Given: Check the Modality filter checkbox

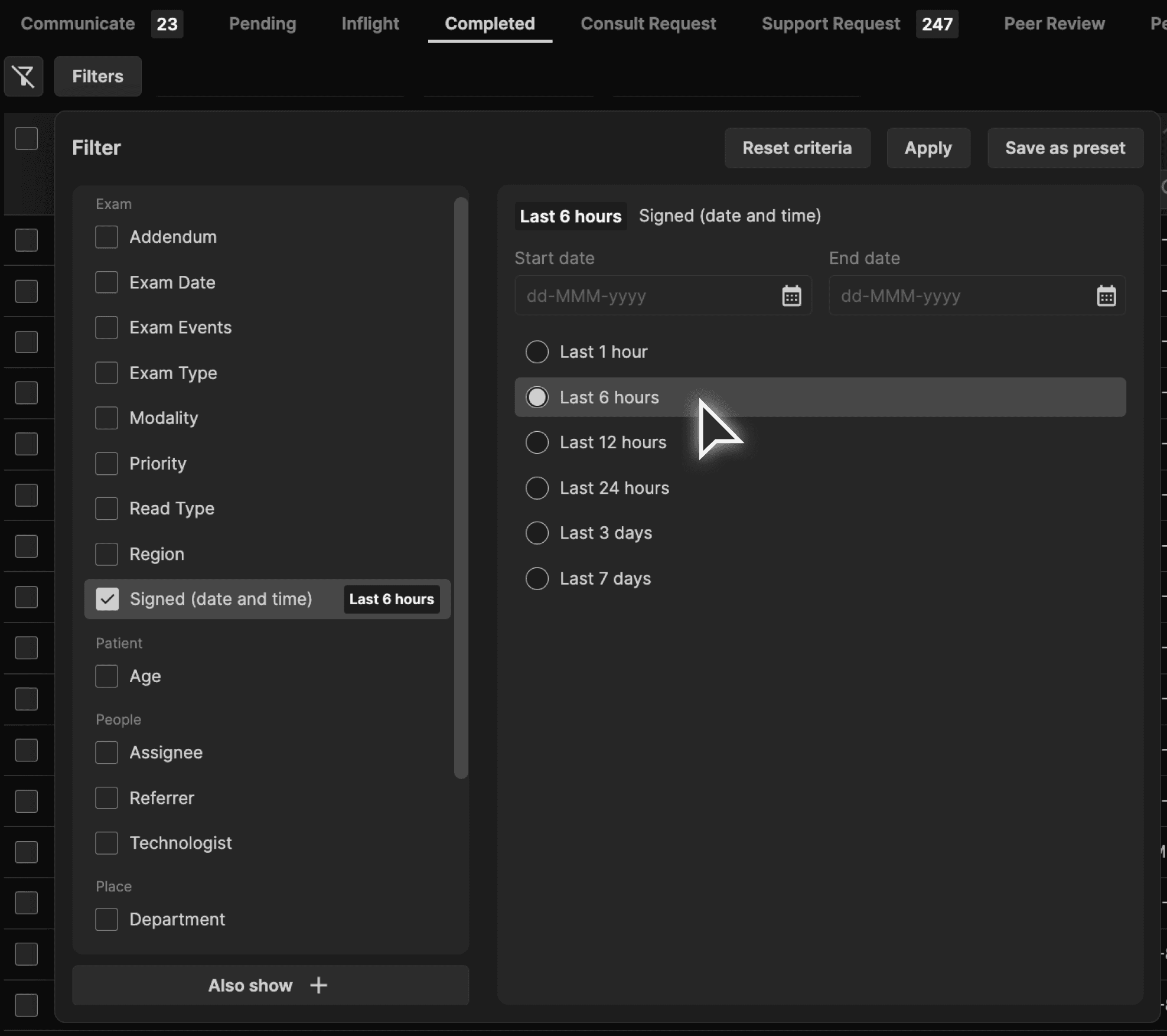Looking at the screenshot, I should click(x=107, y=418).
